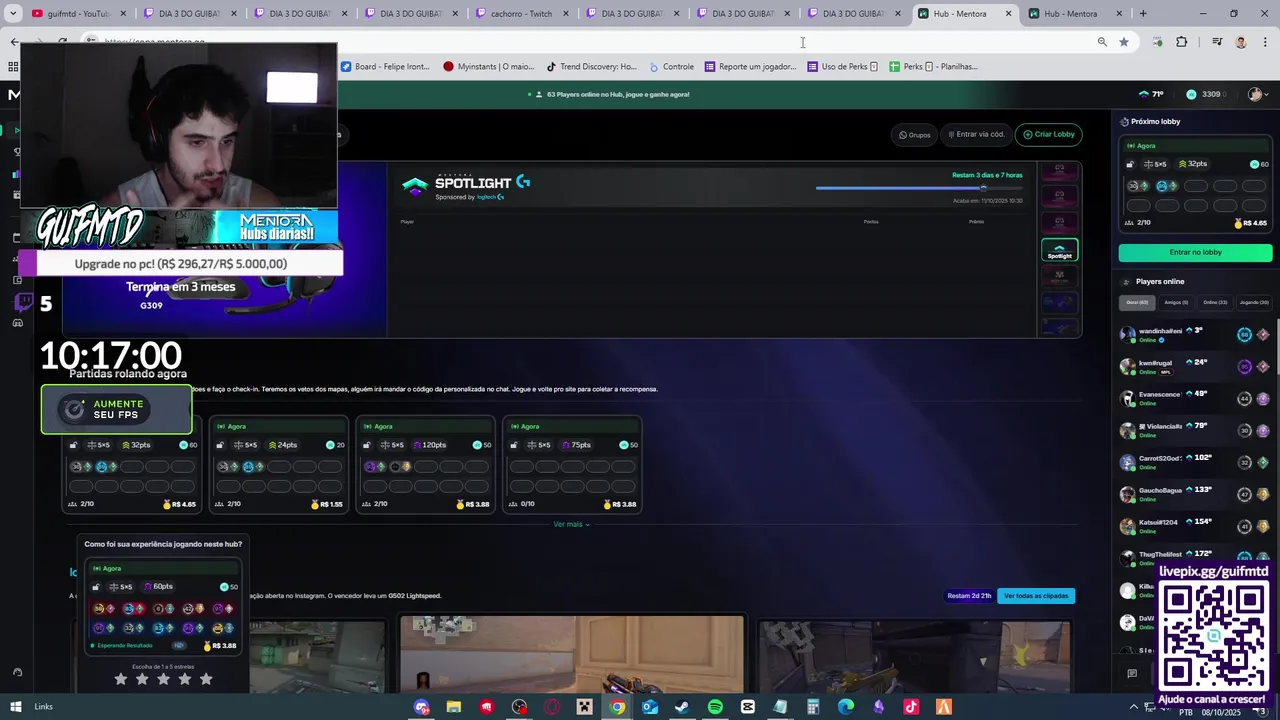1280x720 pixels.
Task: Click Ver todas as clipadas button
Action: tap(1036, 596)
